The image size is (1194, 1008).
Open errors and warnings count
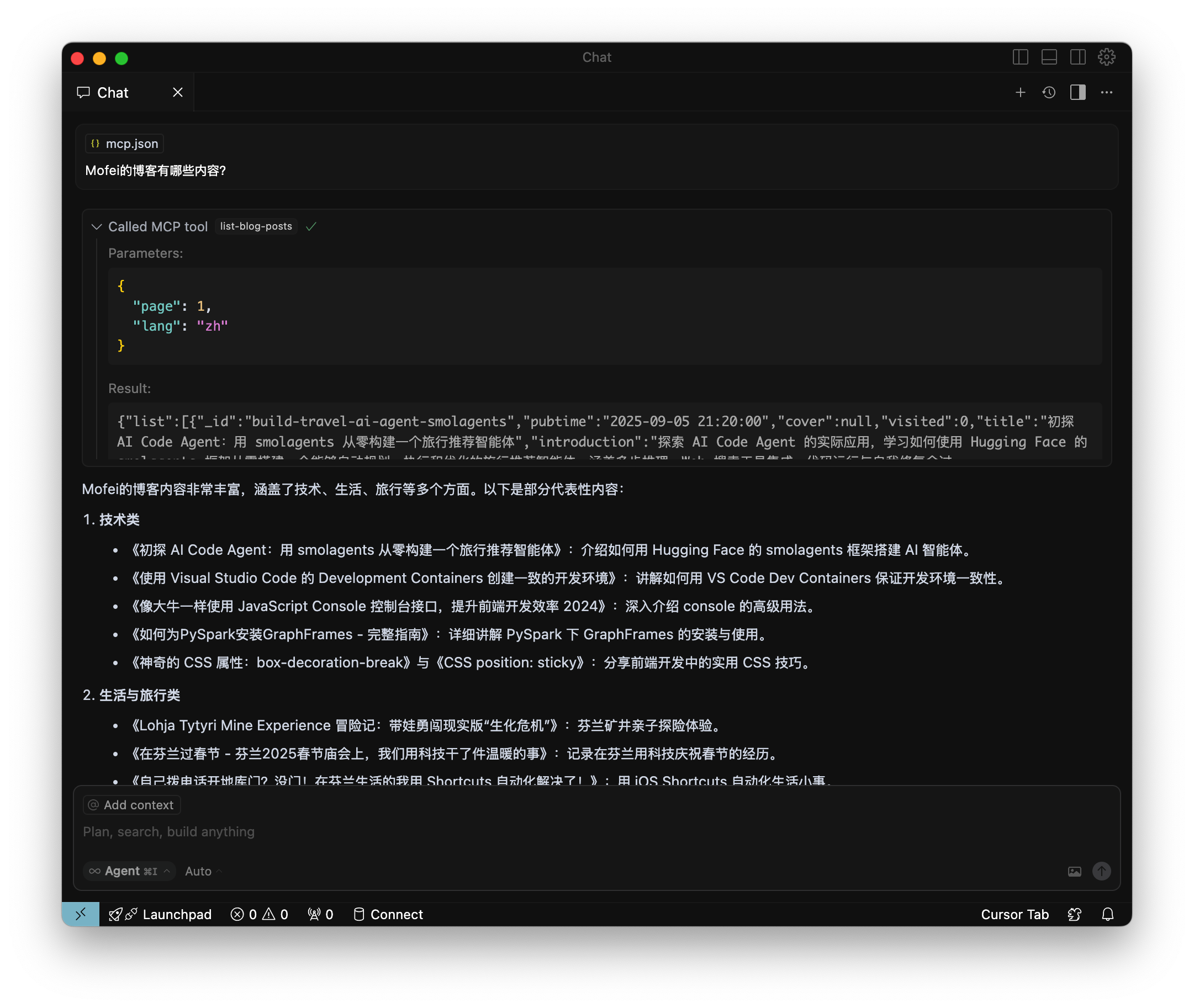click(259, 915)
